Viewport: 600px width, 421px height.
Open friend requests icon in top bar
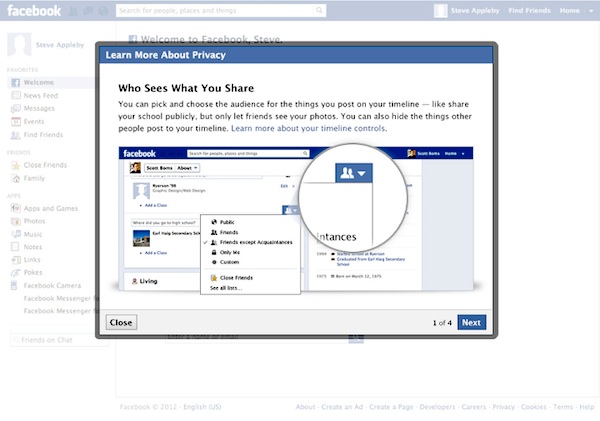[x=73, y=11]
